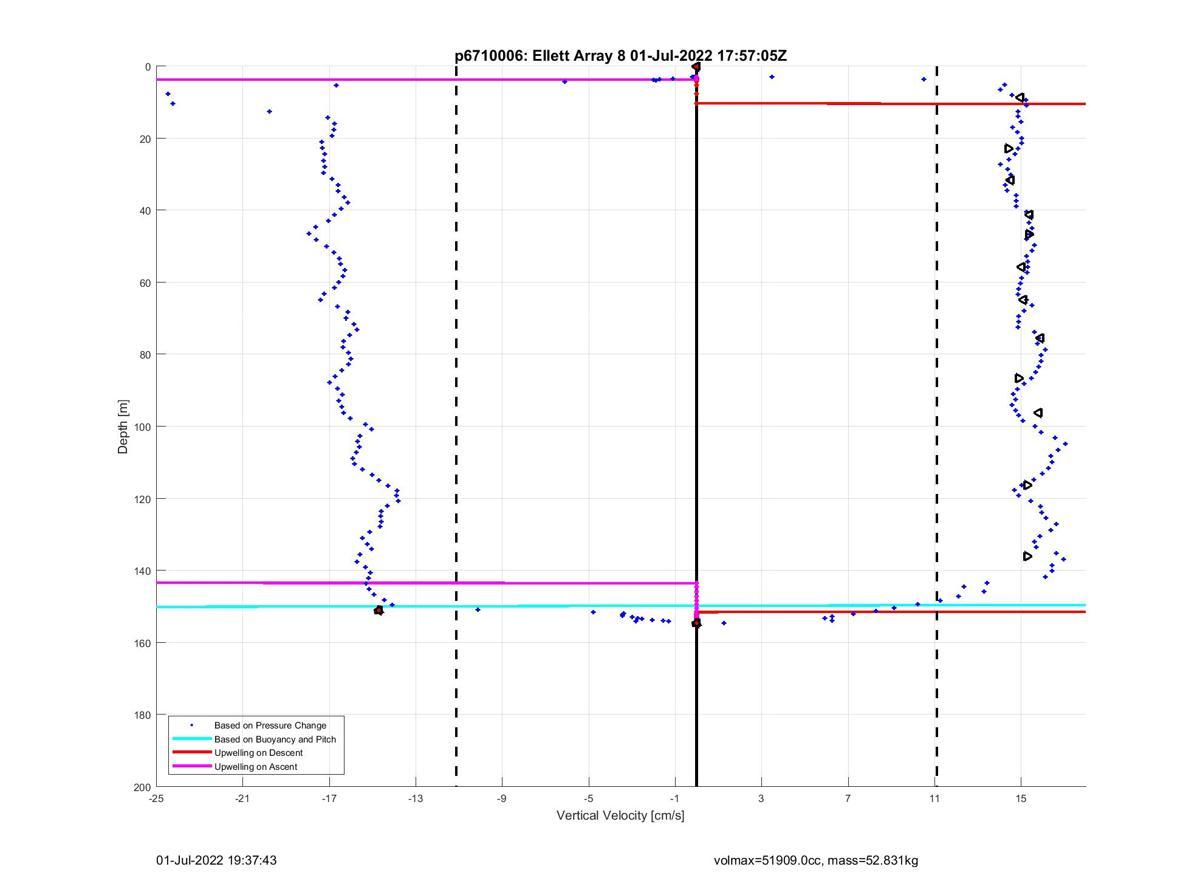Click the blue dot marker in the legend

click(191, 725)
